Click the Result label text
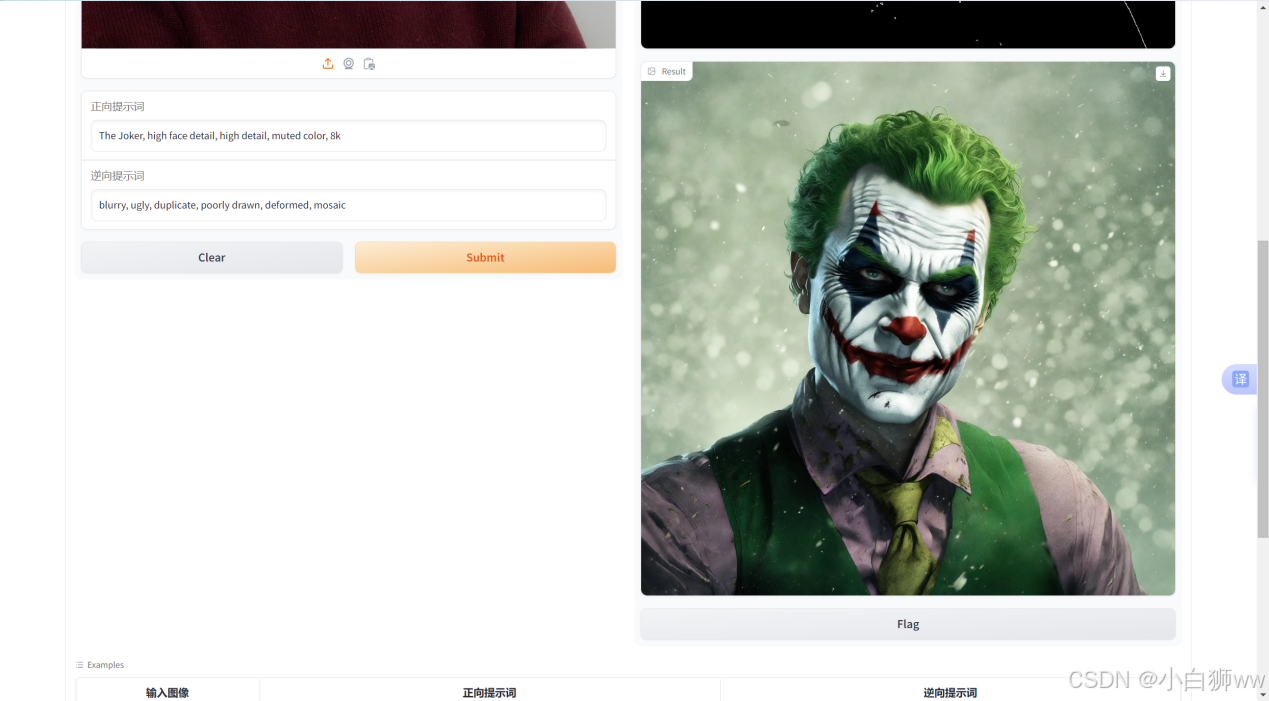Image resolution: width=1269 pixels, height=701 pixels. pyautogui.click(x=674, y=72)
